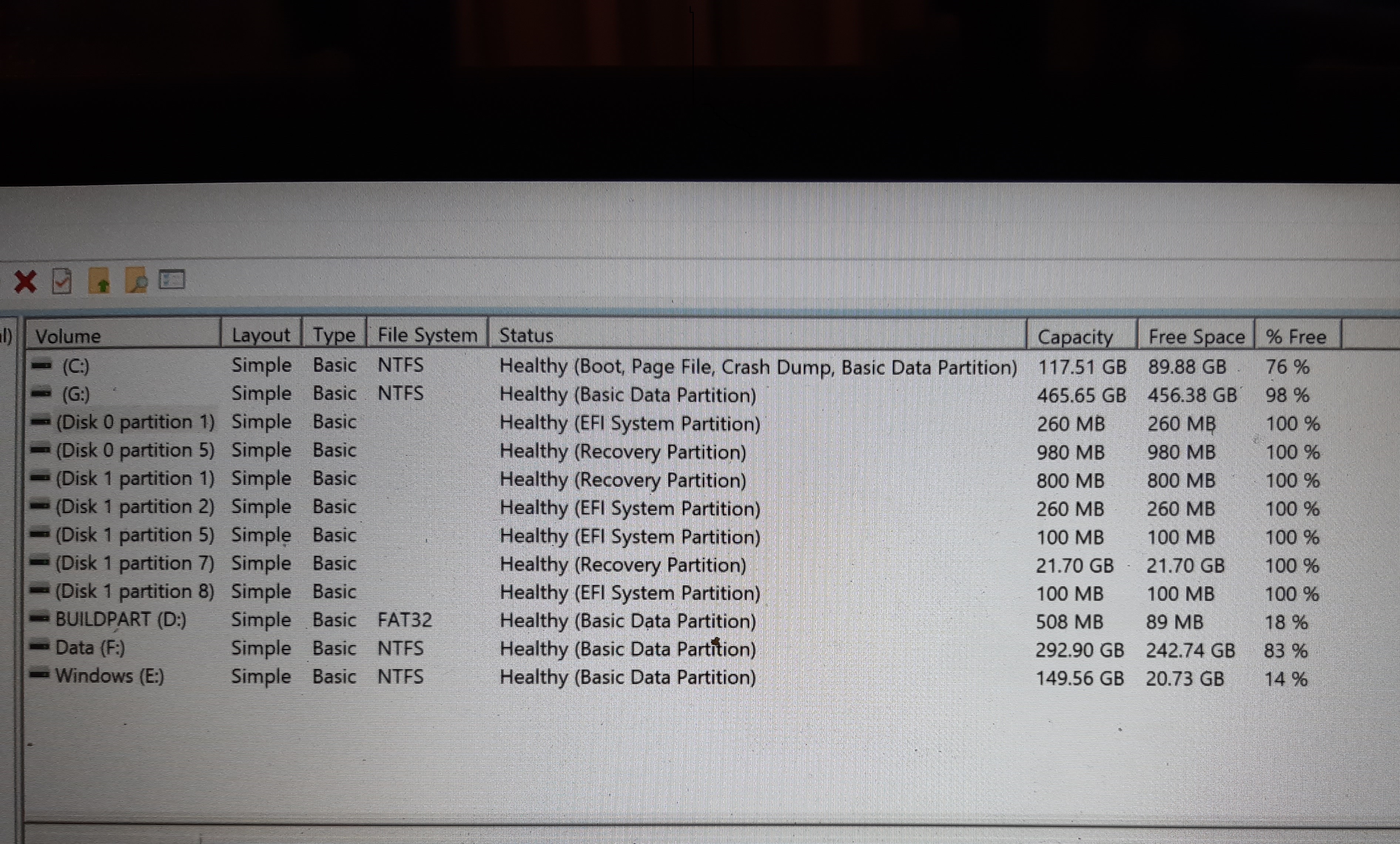Click the folder with magnifier search icon
The width and height of the screenshot is (1400, 844).
point(137,280)
